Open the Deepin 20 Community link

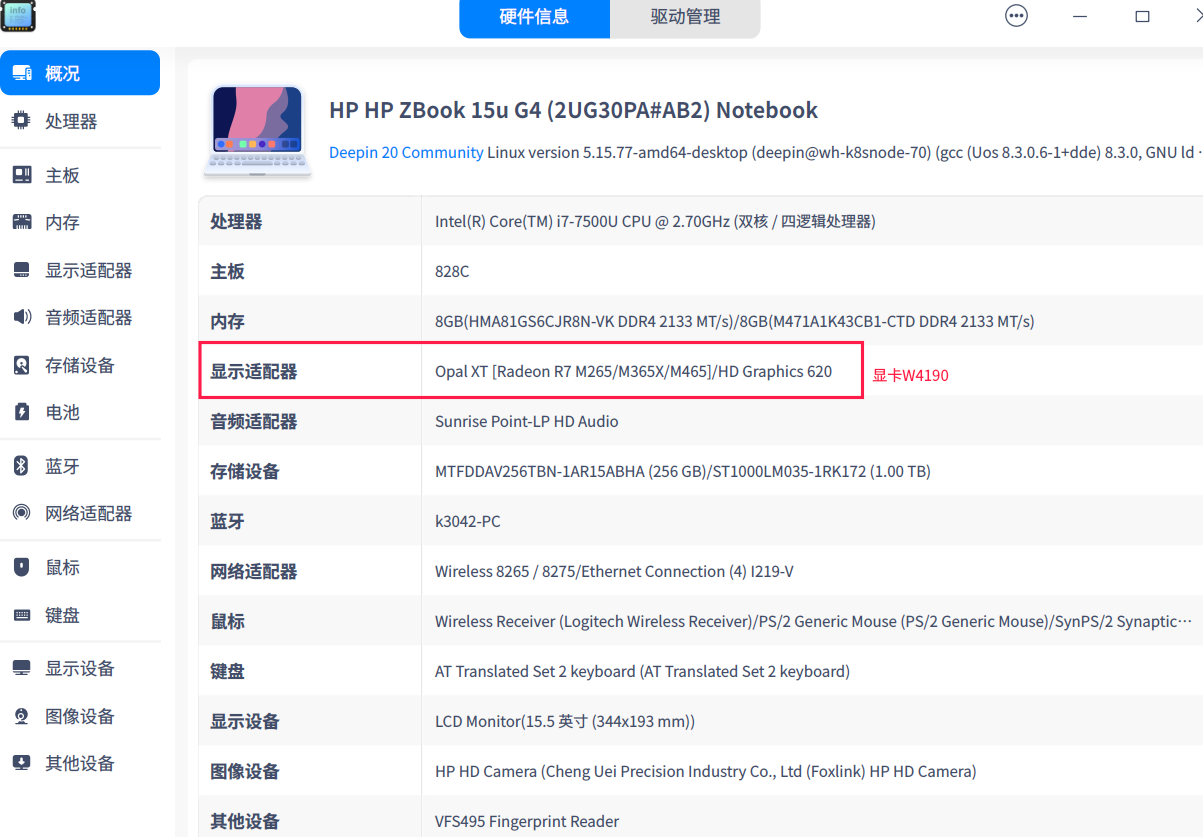coord(405,152)
